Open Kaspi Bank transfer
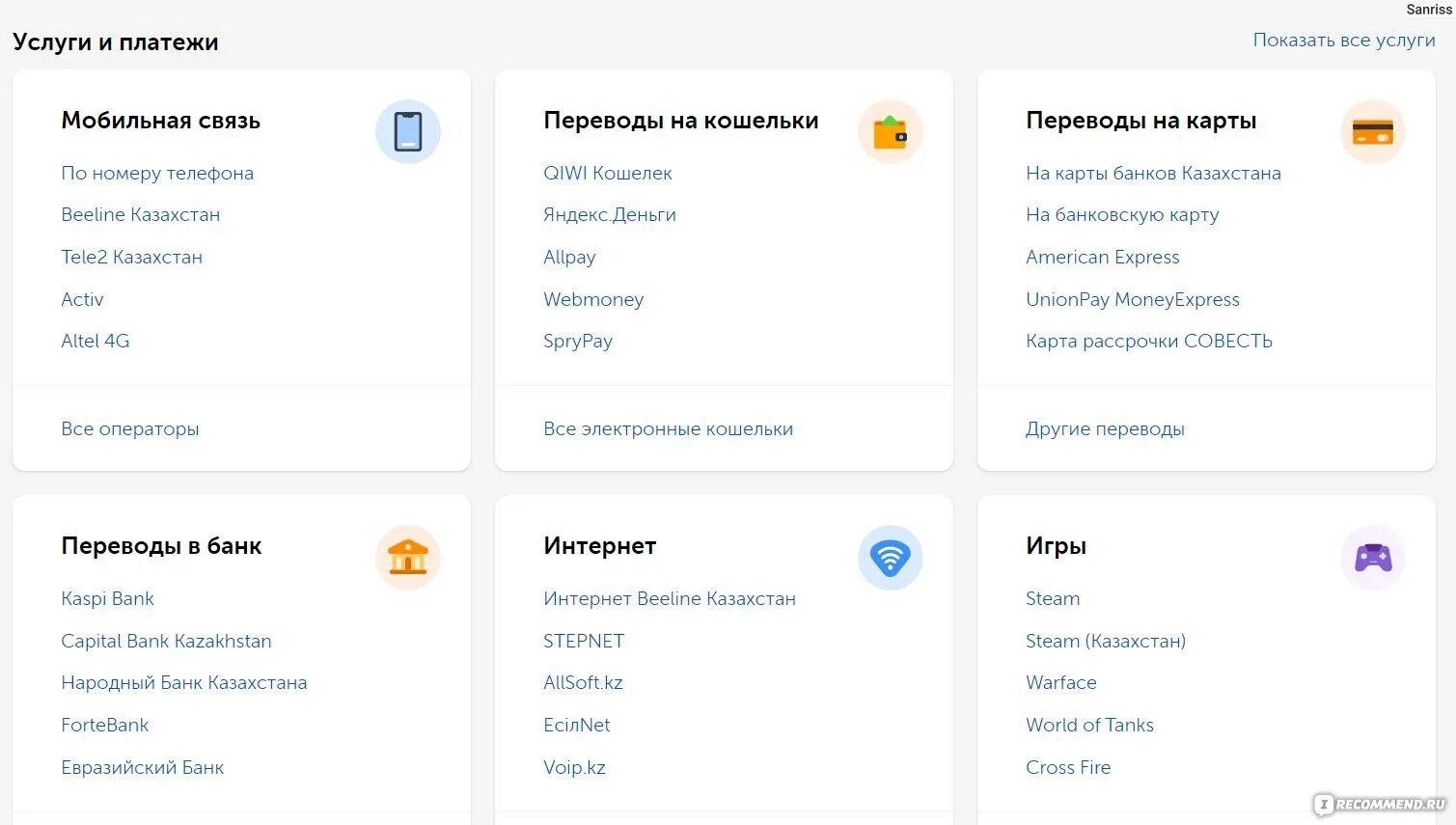The height and width of the screenshot is (825, 1456). [x=107, y=599]
